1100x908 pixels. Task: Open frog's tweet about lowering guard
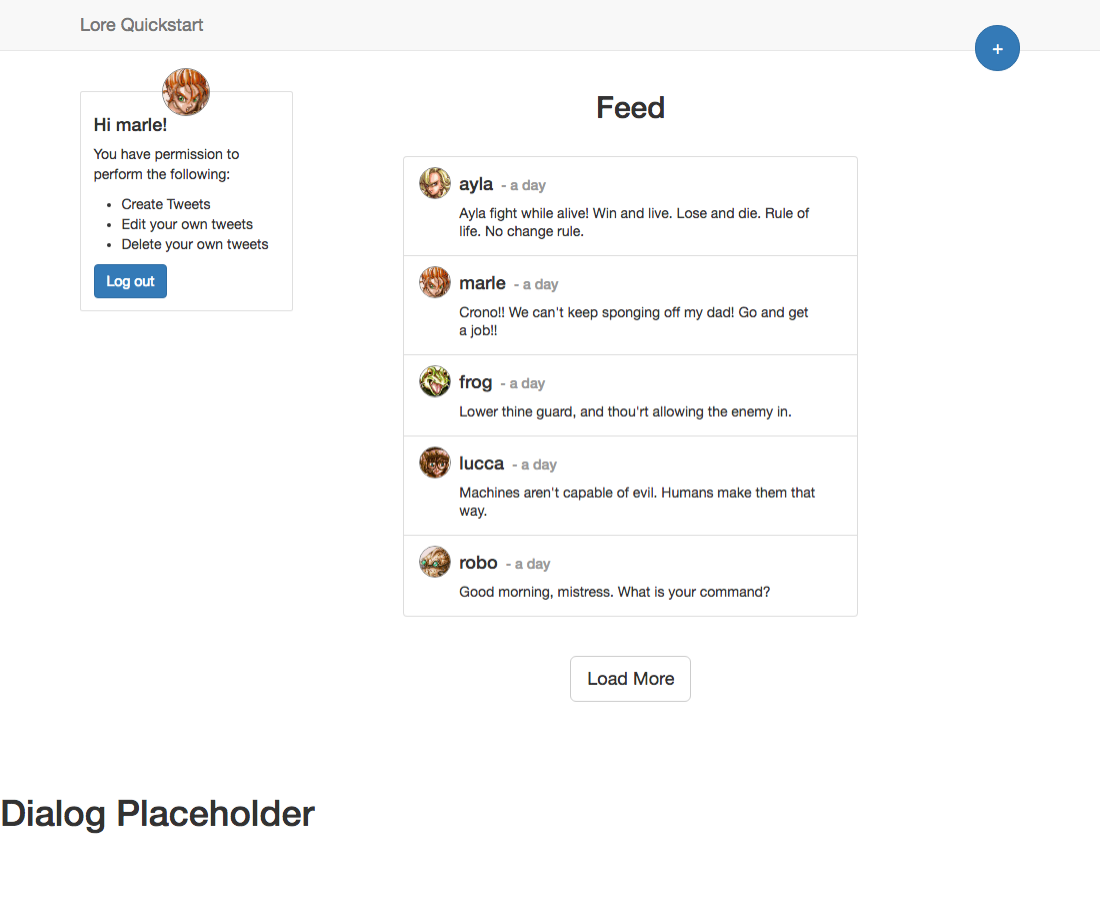point(630,396)
